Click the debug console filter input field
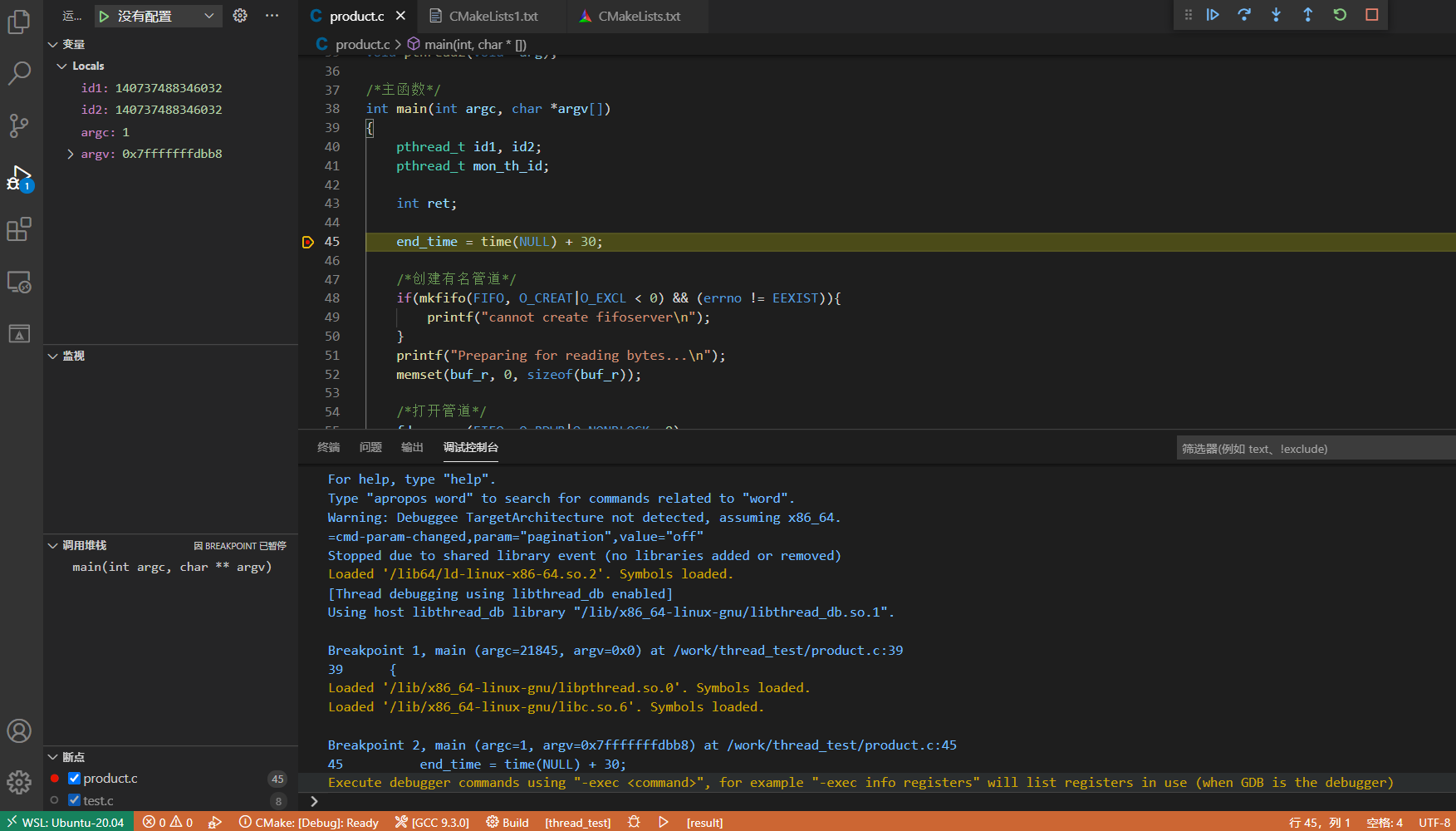Image resolution: width=1456 pixels, height=831 pixels. click(1315, 448)
